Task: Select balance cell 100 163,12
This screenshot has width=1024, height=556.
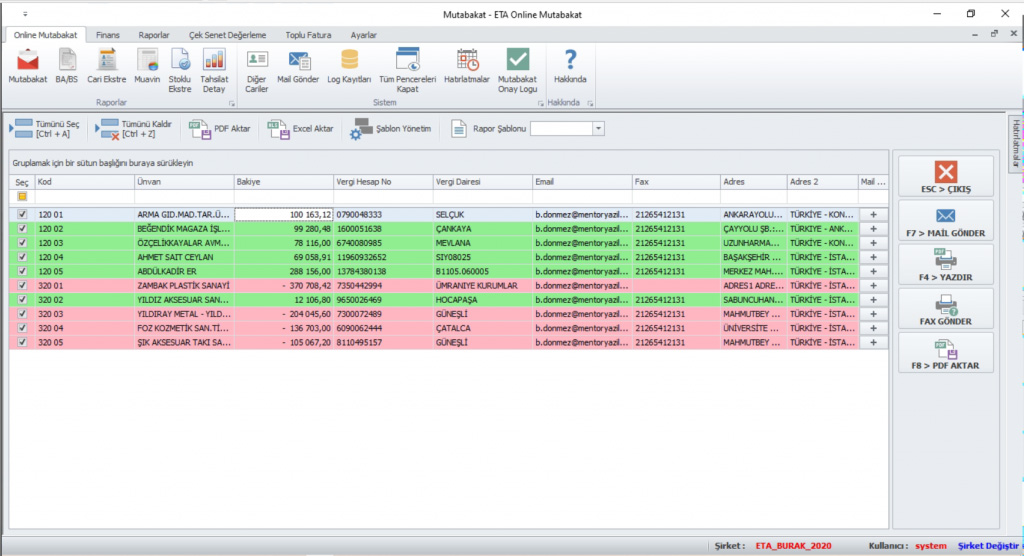Action: click(283, 214)
